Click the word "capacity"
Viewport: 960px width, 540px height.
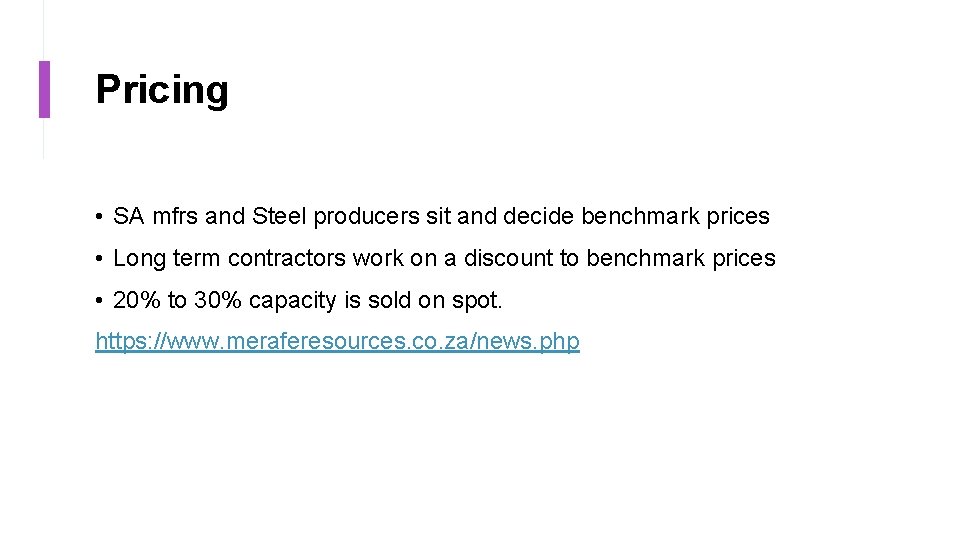tap(292, 301)
